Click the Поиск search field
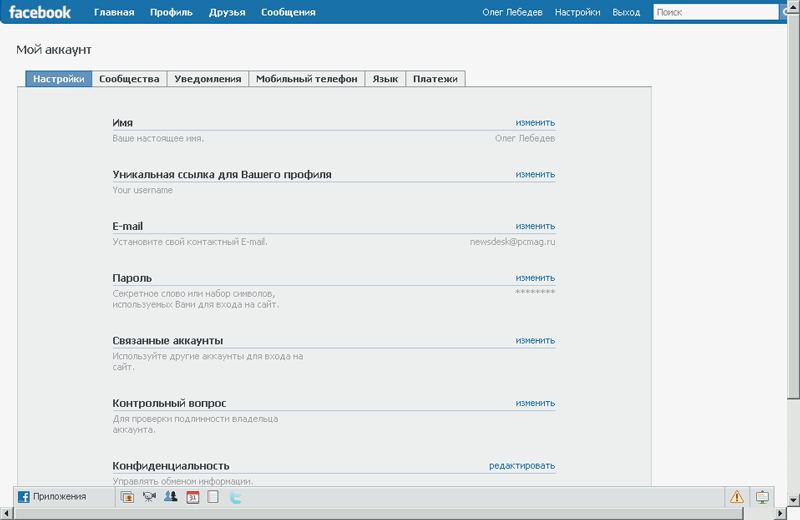Screen dimensions: 800x520 point(713,12)
